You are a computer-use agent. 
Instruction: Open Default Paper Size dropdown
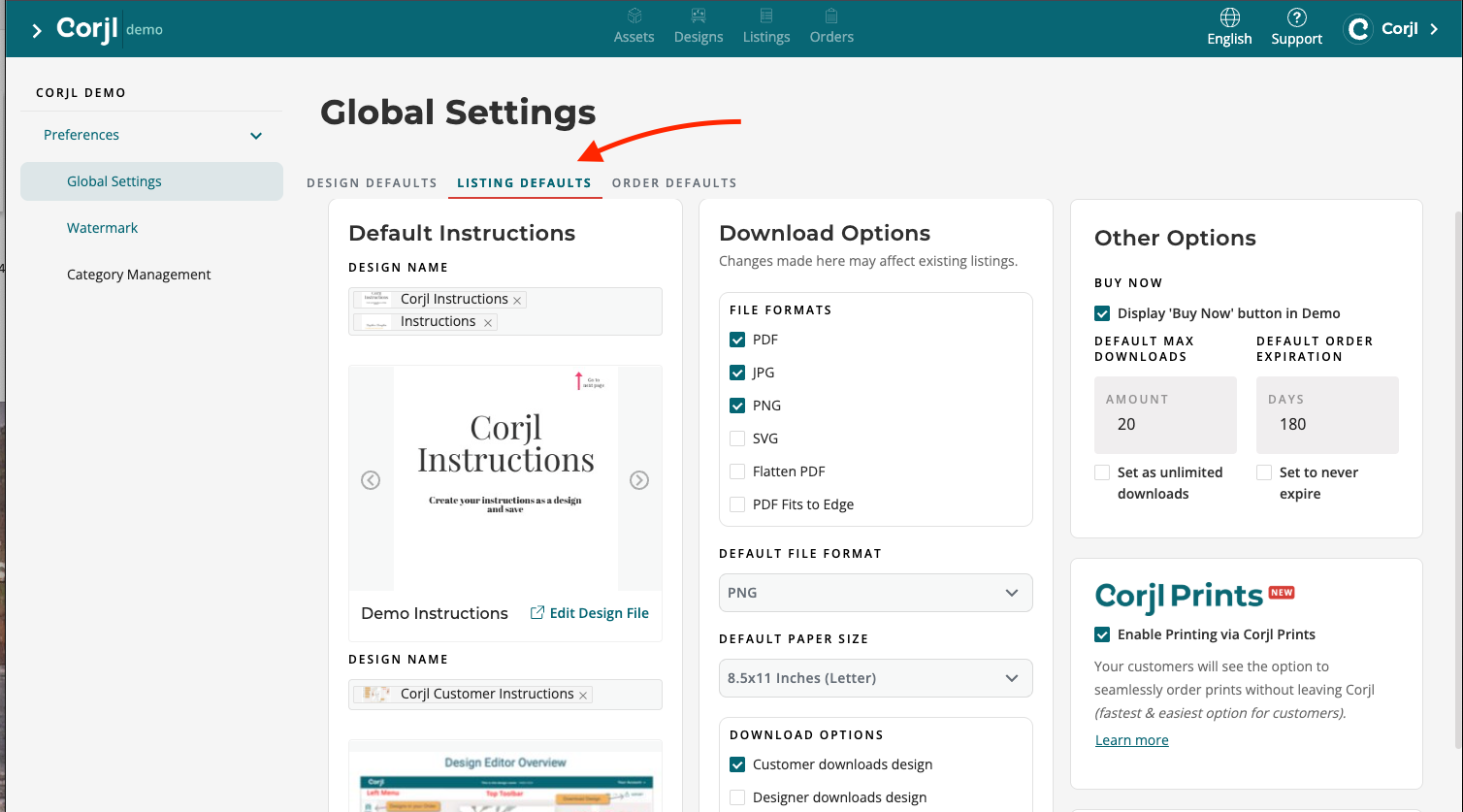876,678
